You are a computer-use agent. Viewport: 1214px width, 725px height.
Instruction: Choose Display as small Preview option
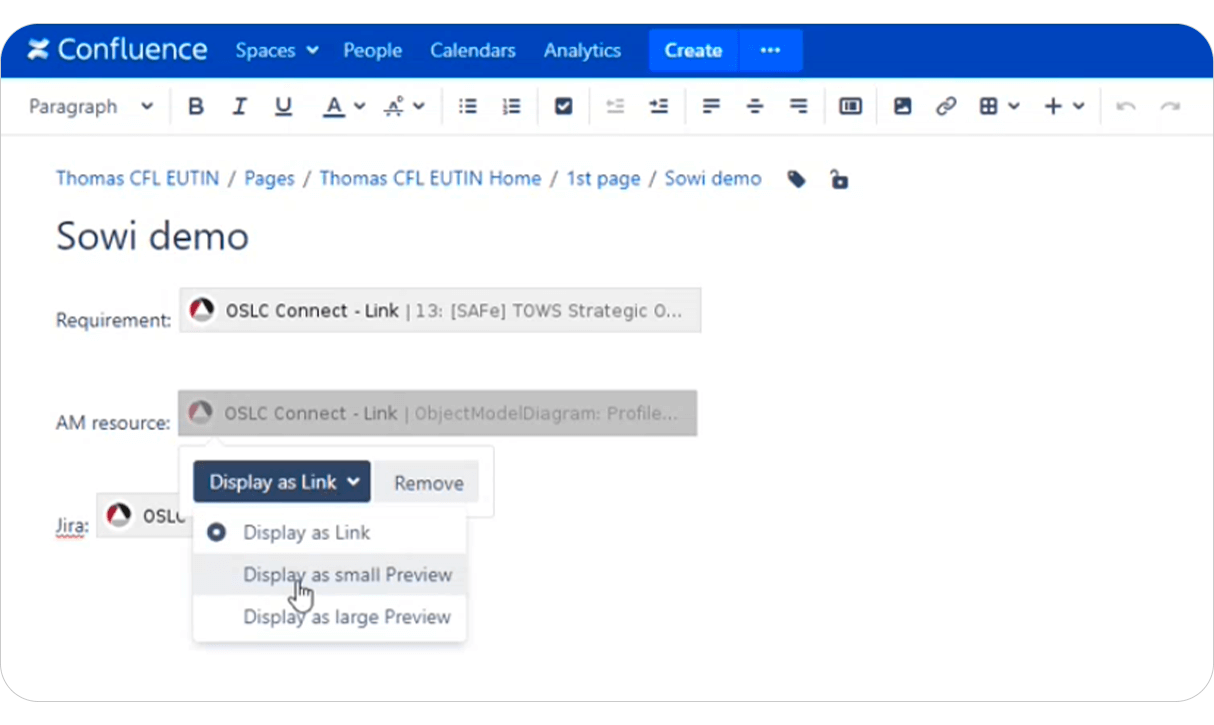348,574
